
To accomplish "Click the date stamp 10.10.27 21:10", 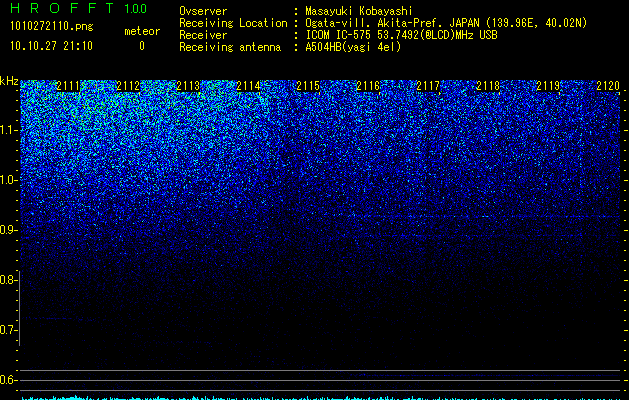I will [x=51, y=46].
